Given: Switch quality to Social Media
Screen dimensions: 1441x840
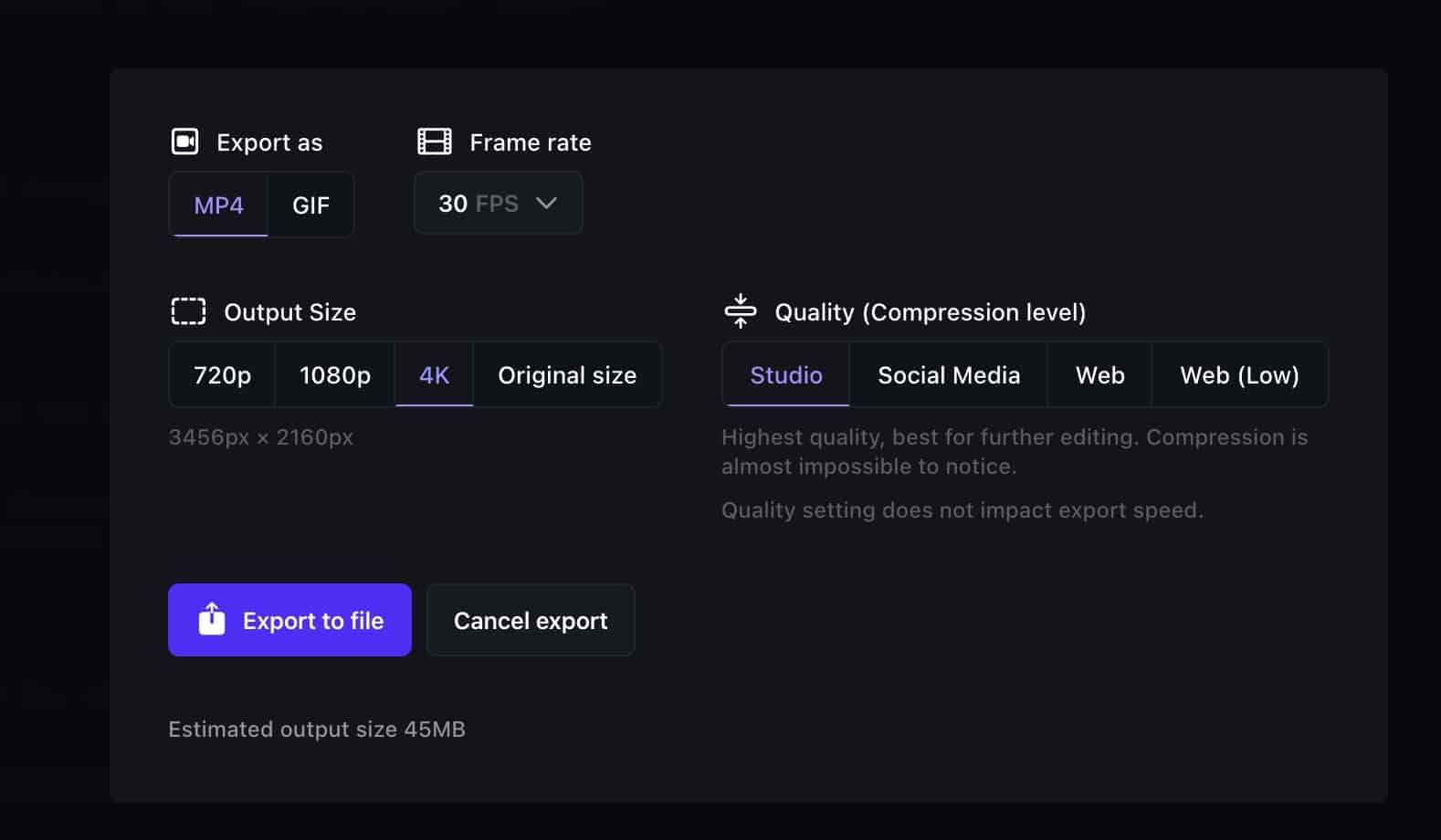Looking at the screenshot, I should point(949,374).
